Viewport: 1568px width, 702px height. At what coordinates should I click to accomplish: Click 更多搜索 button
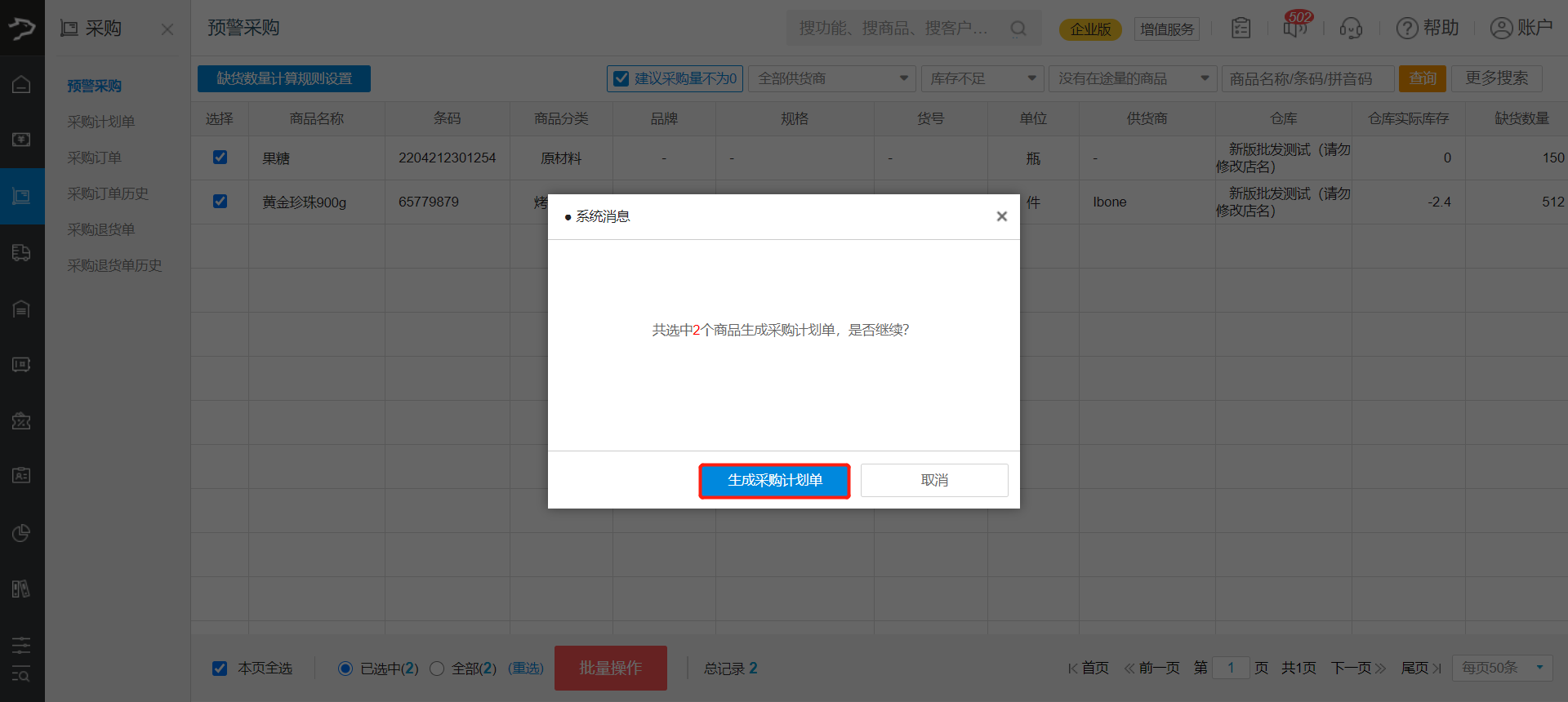click(1497, 78)
